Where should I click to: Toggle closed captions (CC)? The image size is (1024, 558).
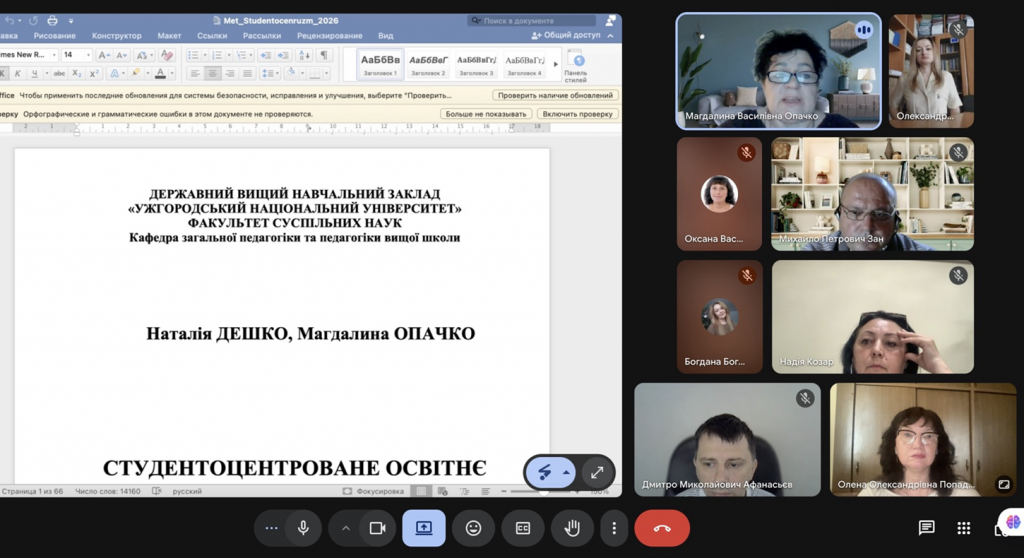click(x=523, y=528)
